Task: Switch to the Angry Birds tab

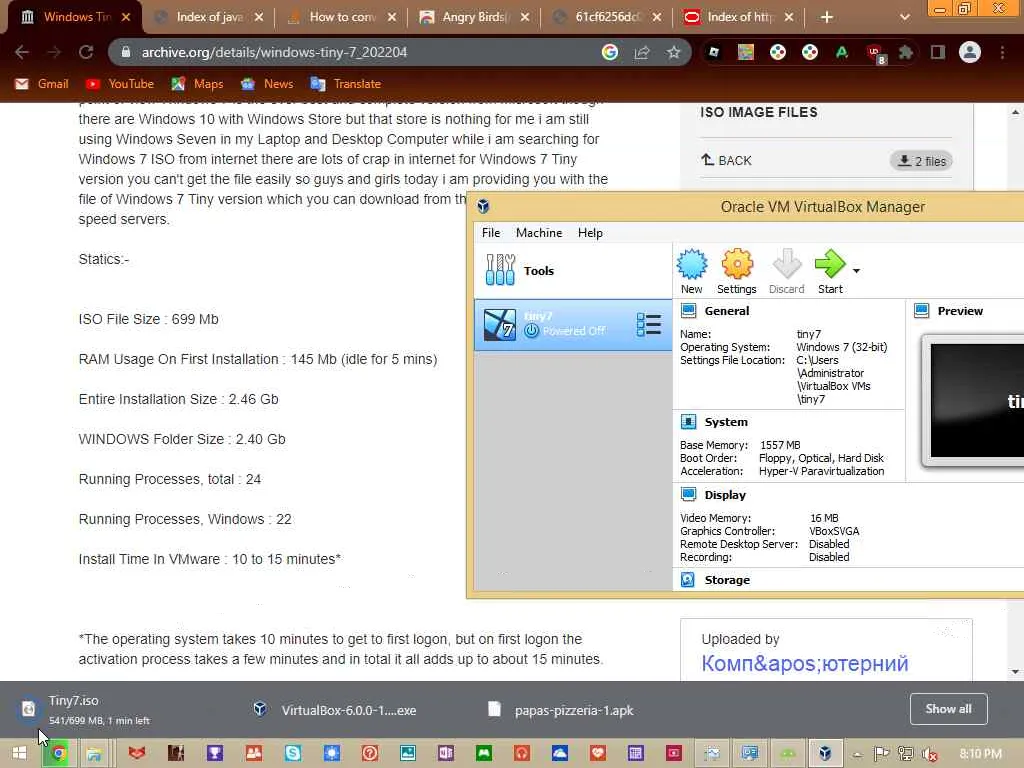Action: pos(475,17)
